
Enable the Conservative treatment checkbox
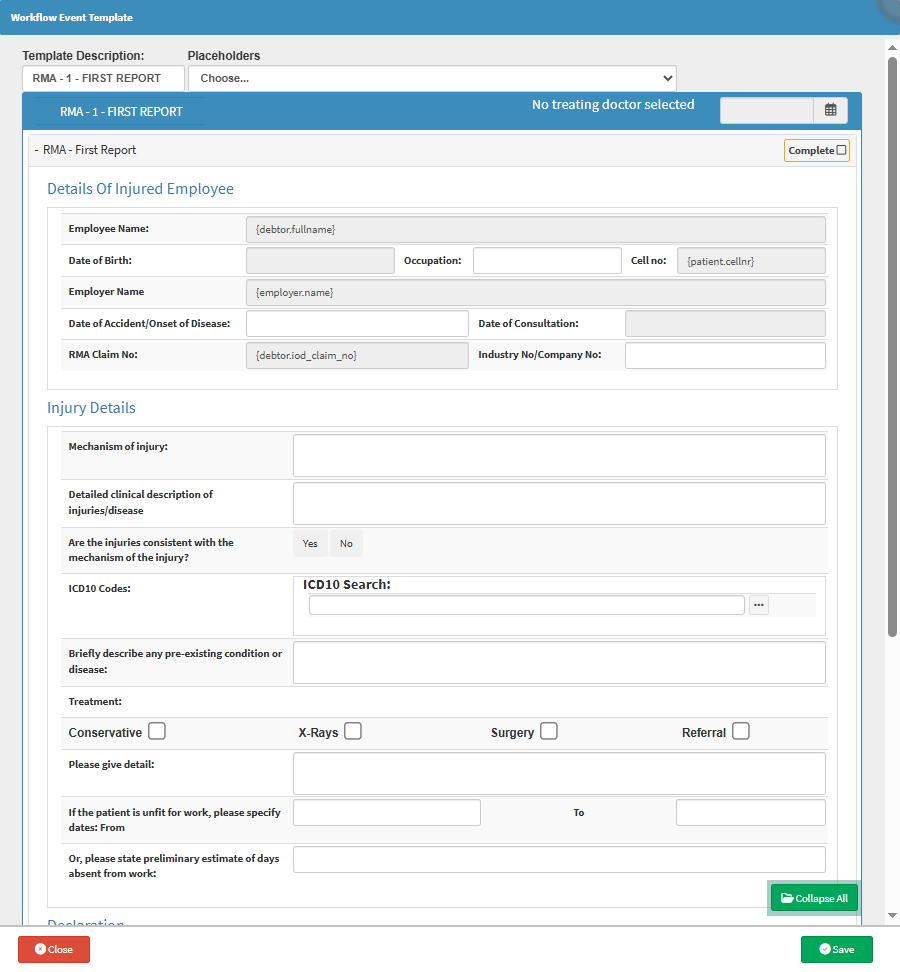(157, 732)
